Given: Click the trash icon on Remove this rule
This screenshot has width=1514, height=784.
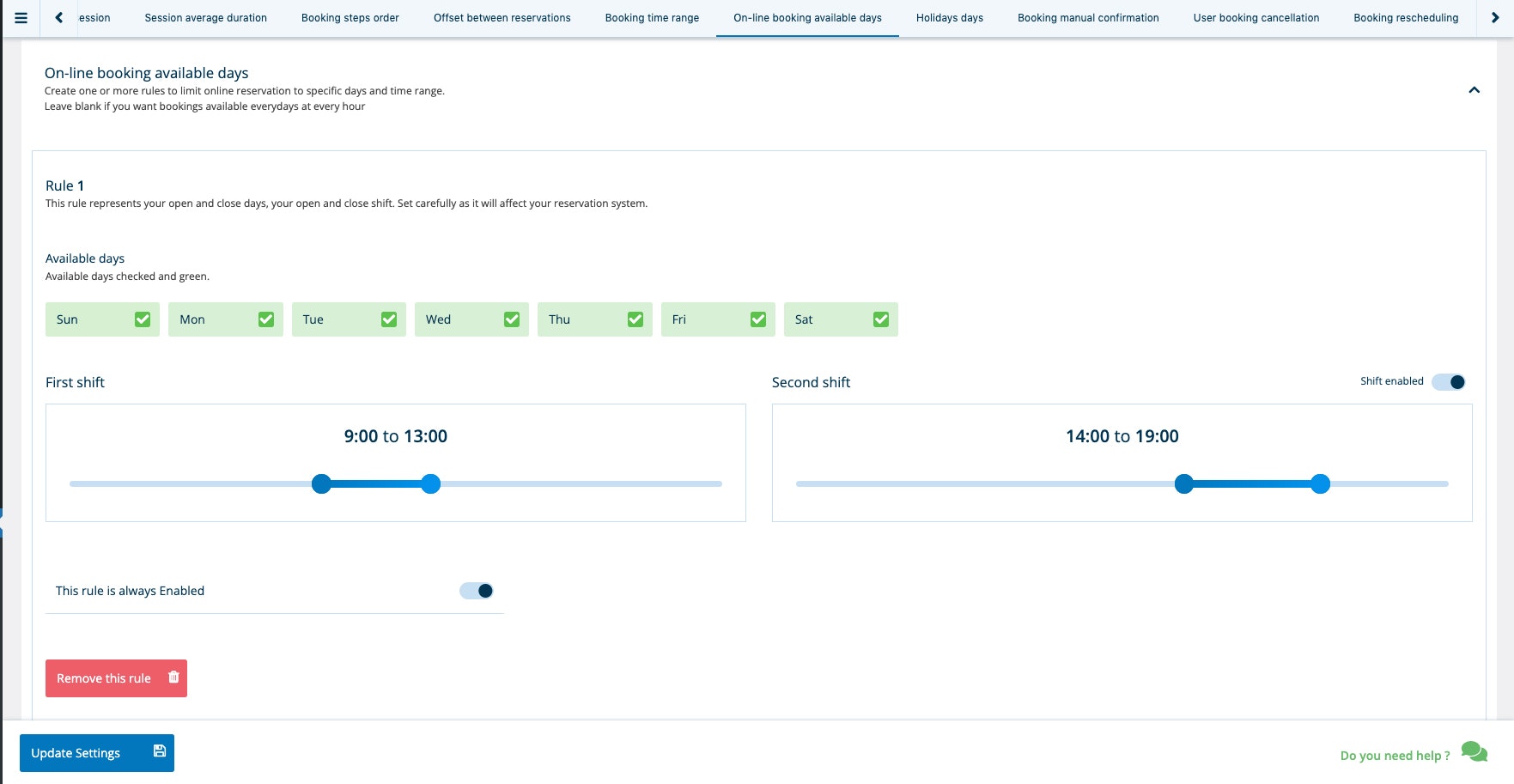Looking at the screenshot, I should point(173,678).
